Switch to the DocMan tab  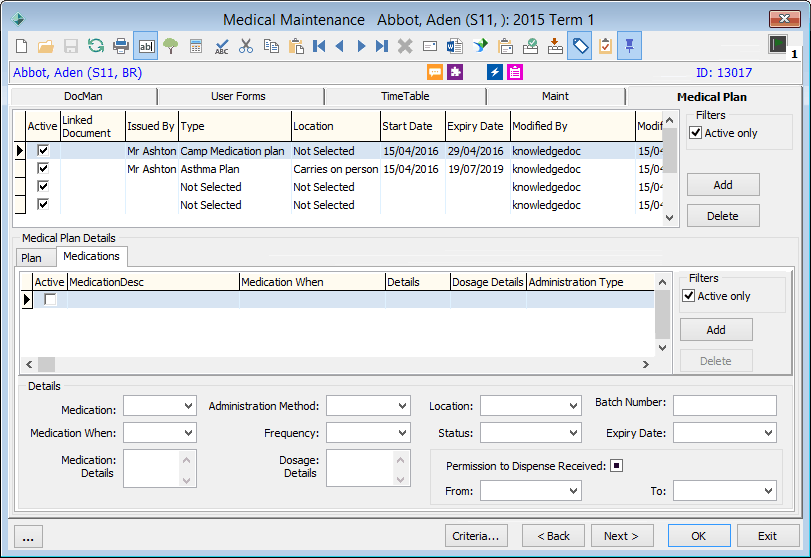(x=83, y=96)
